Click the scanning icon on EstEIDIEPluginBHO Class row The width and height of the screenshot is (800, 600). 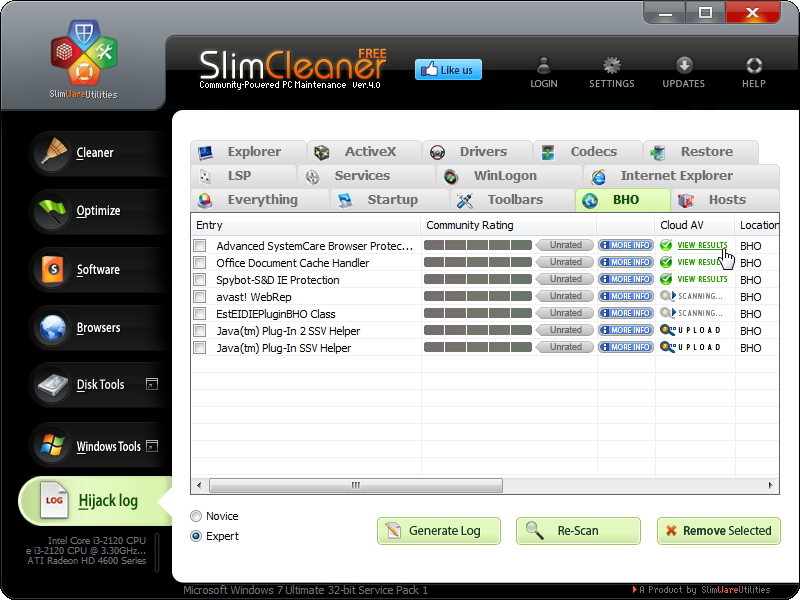pos(668,313)
